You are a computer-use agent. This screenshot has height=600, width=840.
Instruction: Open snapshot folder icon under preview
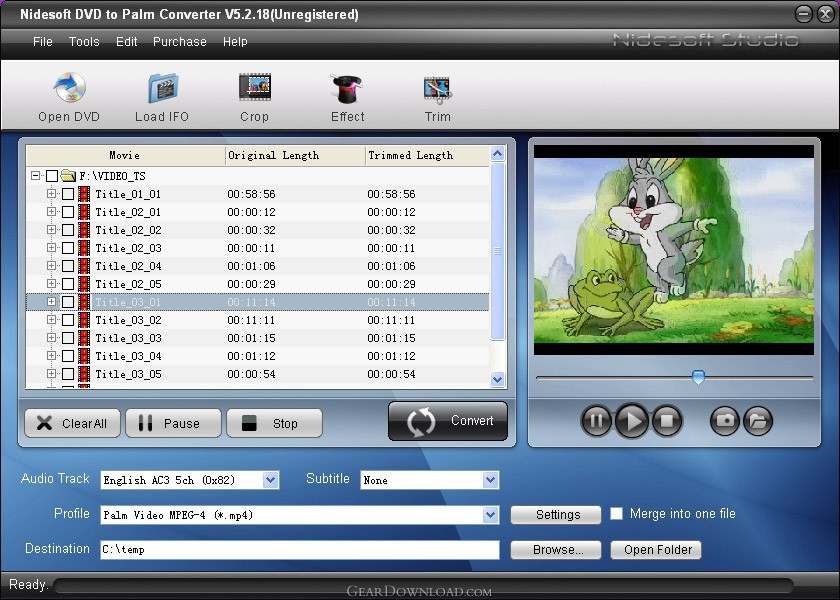click(x=758, y=421)
